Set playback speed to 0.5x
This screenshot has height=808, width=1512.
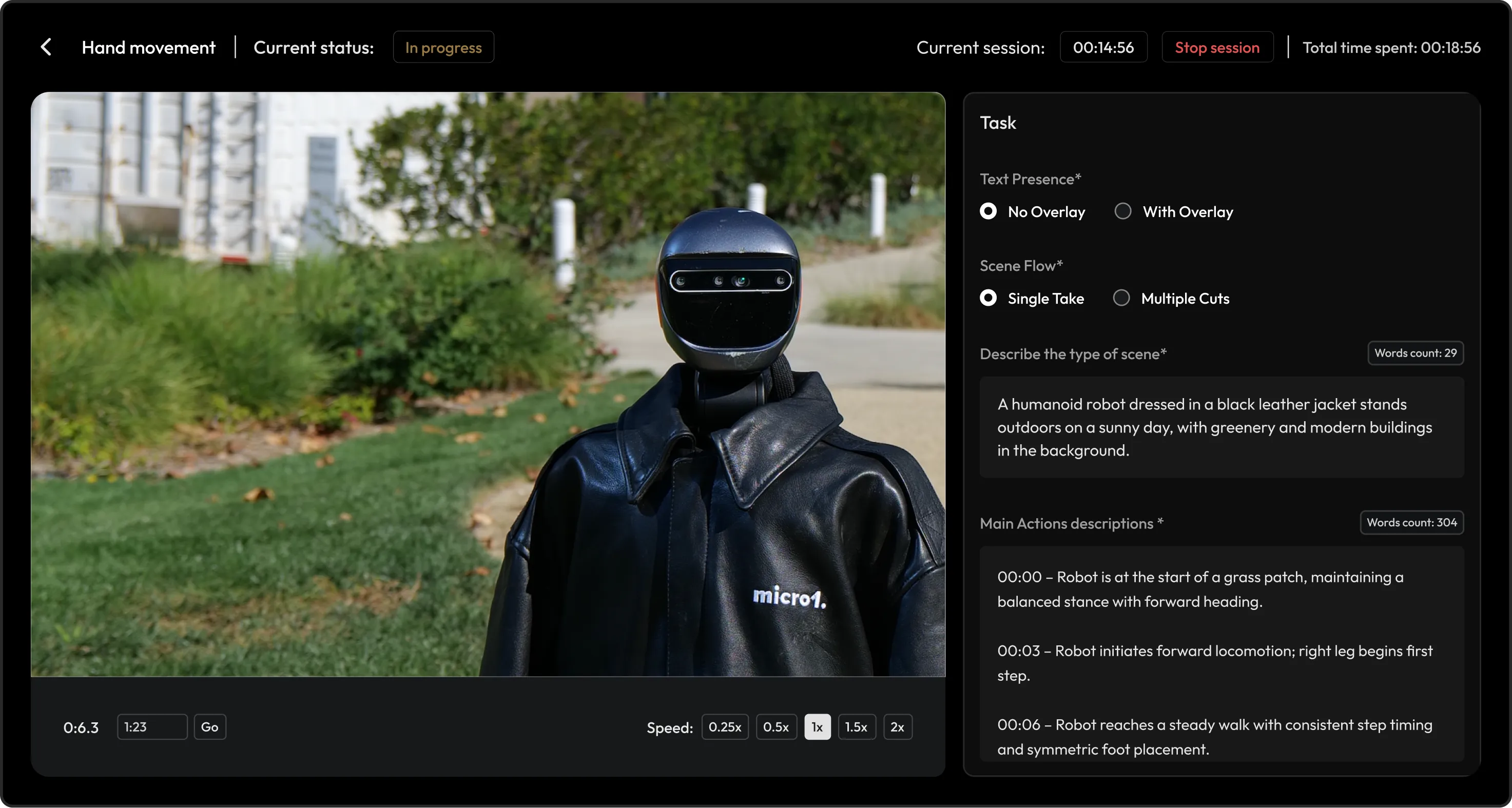(776, 726)
